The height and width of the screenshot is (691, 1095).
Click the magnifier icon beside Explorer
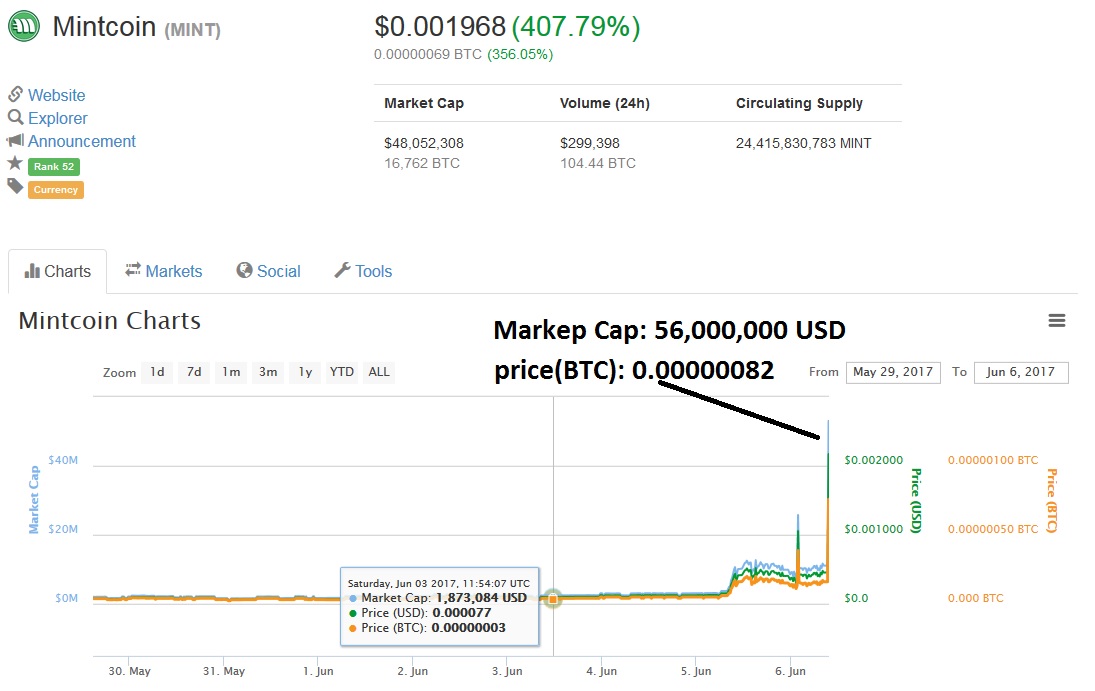click(x=15, y=118)
